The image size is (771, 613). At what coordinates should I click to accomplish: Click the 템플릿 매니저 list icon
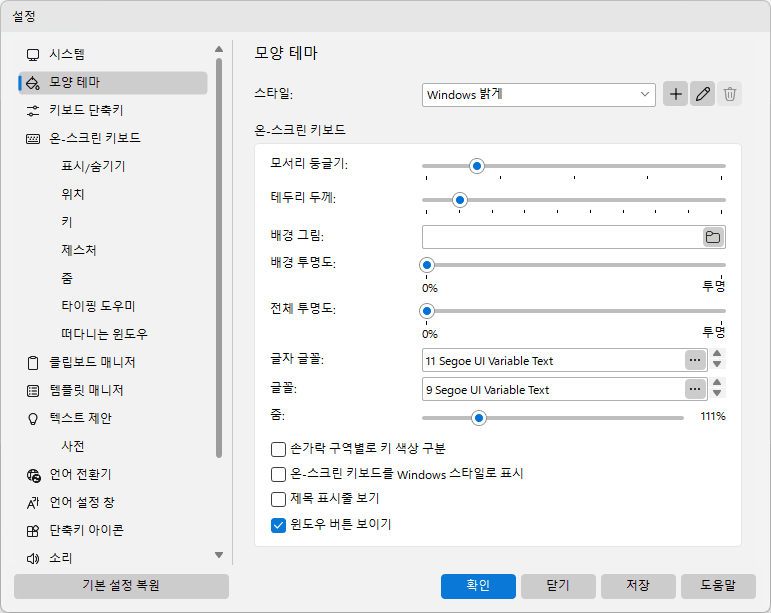click(x=33, y=391)
